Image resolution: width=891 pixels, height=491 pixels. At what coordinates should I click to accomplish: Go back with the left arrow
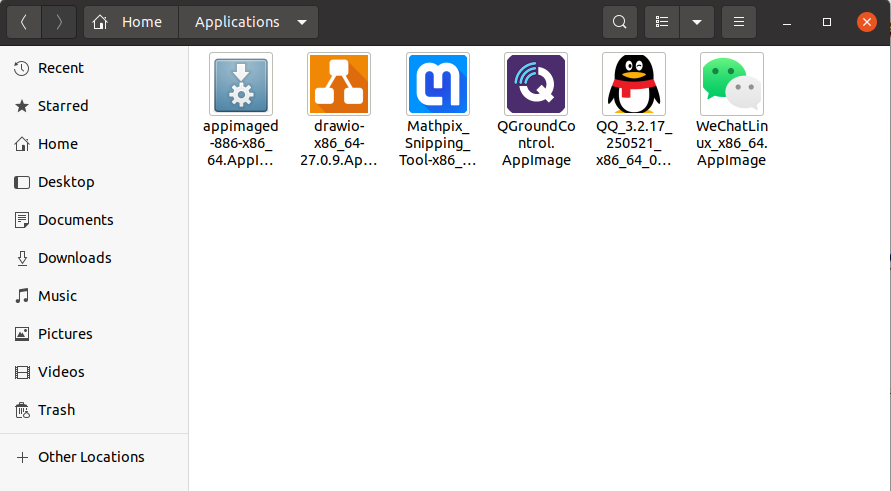pos(24,22)
